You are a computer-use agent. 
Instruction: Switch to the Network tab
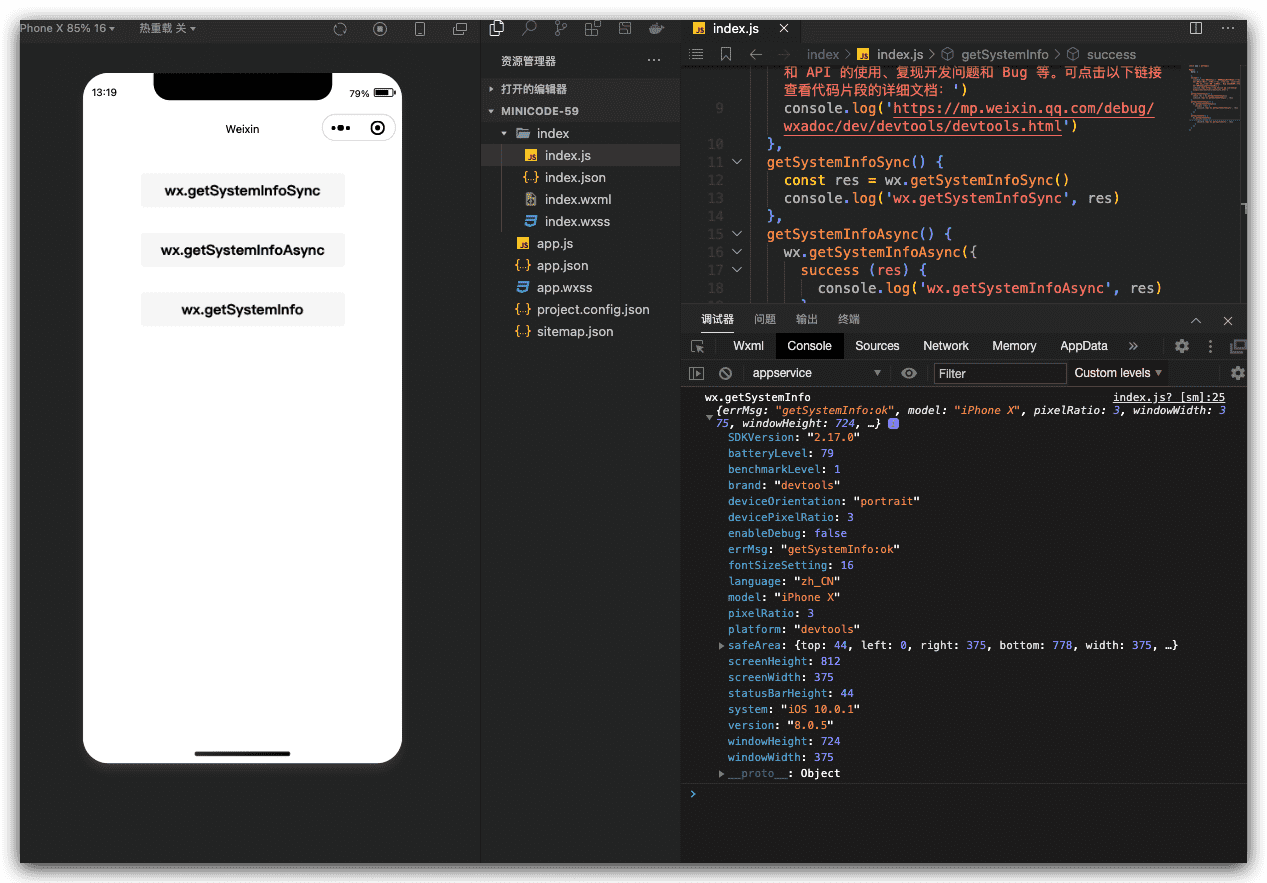pyautogui.click(x=945, y=346)
